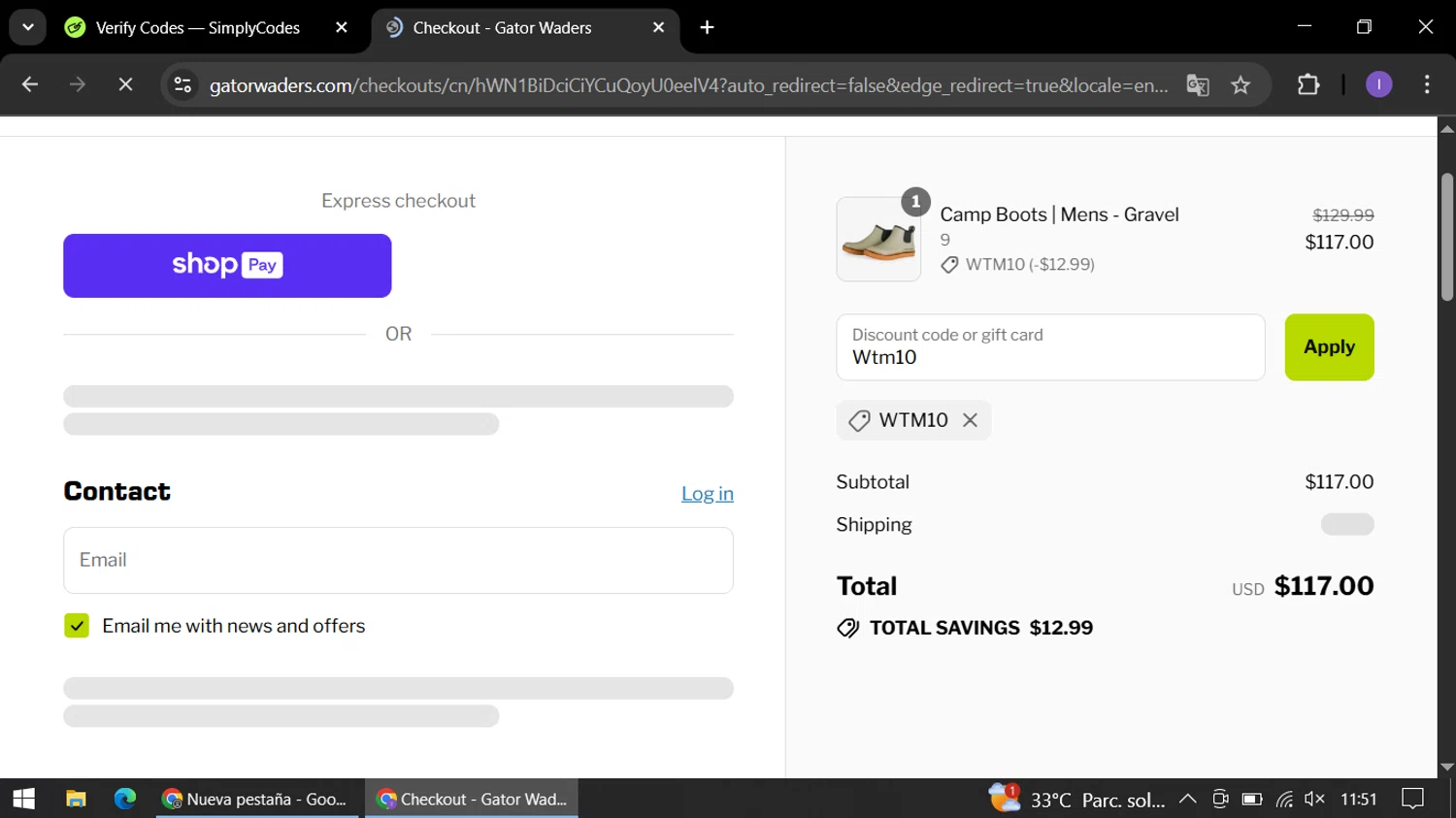Viewport: 1456px width, 818px height.
Task: Switch to Nueva pestaña Chrome taskbar window
Action: coord(256,799)
